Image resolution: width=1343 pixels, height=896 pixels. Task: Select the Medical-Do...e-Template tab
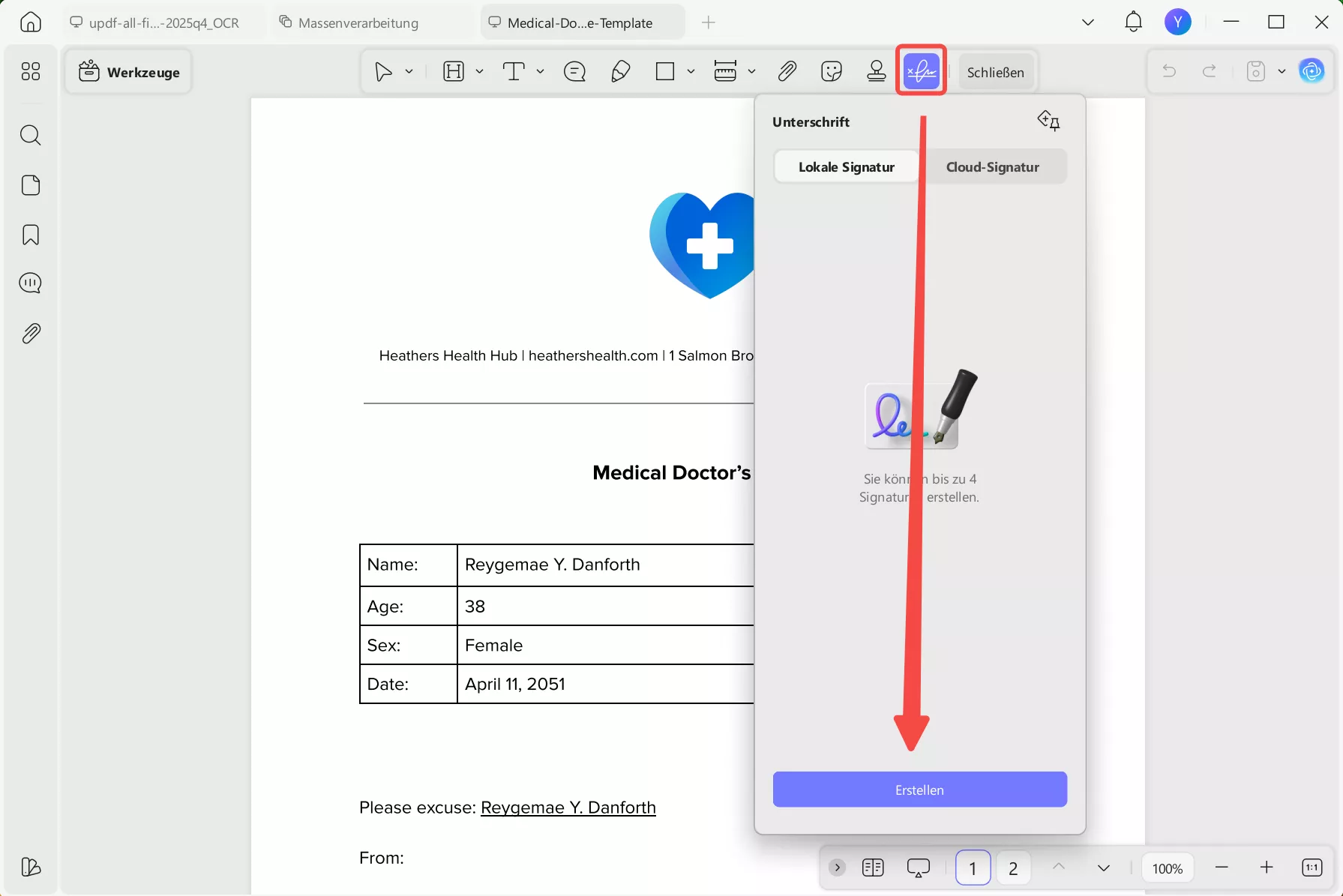[x=581, y=22]
